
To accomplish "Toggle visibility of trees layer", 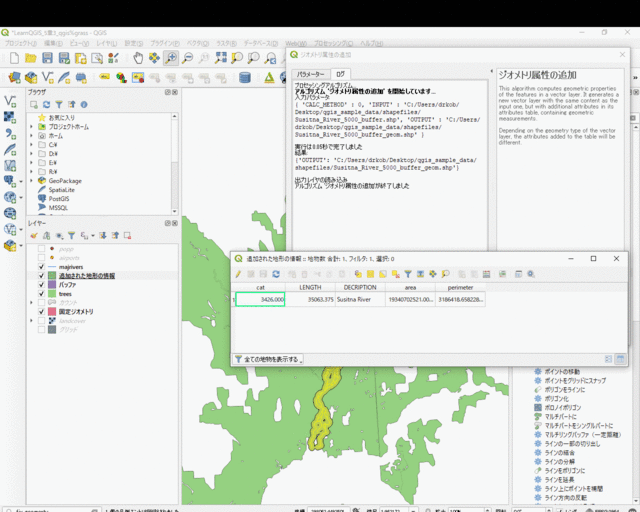I will (x=41, y=294).
